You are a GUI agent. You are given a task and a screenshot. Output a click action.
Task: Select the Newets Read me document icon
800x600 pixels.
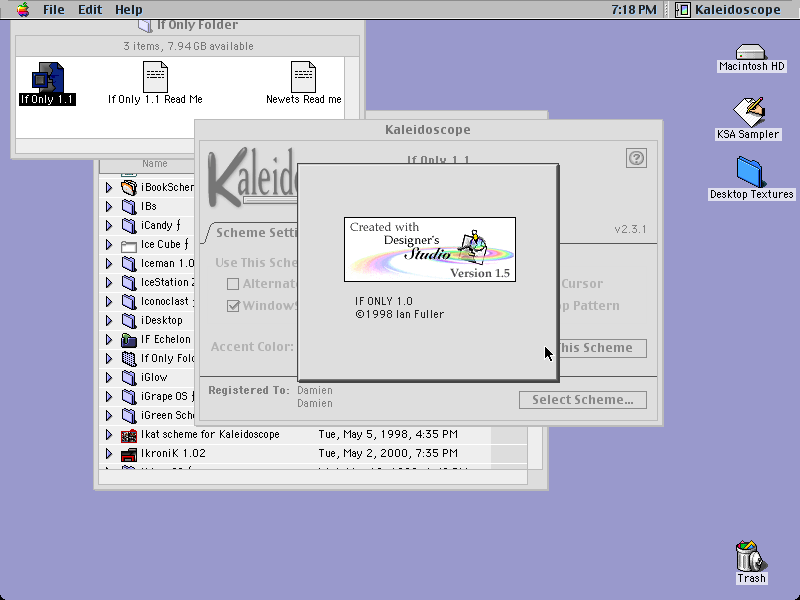[303, 77]
